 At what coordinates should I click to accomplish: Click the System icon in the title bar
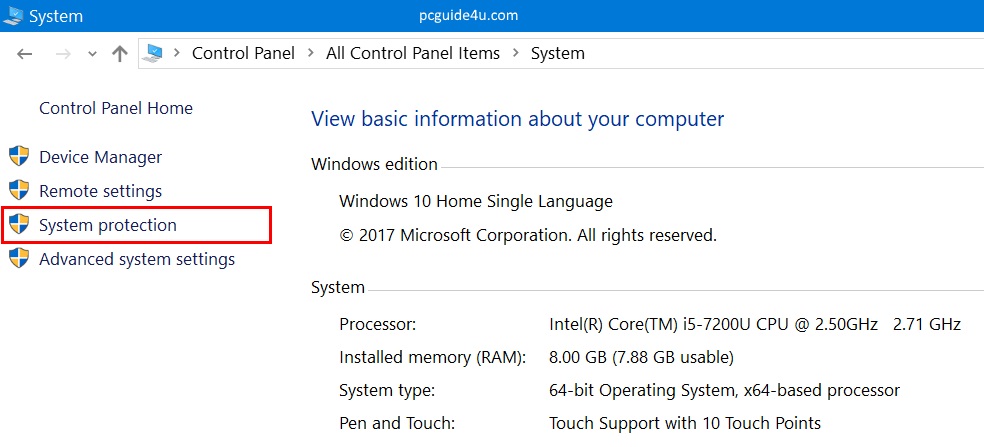(x=13, y=16)
